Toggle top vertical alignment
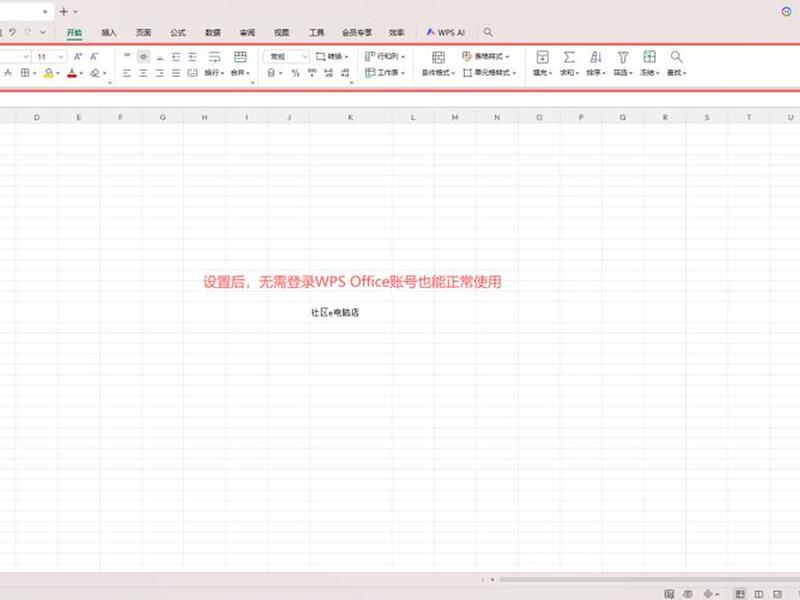 [128, 57]
